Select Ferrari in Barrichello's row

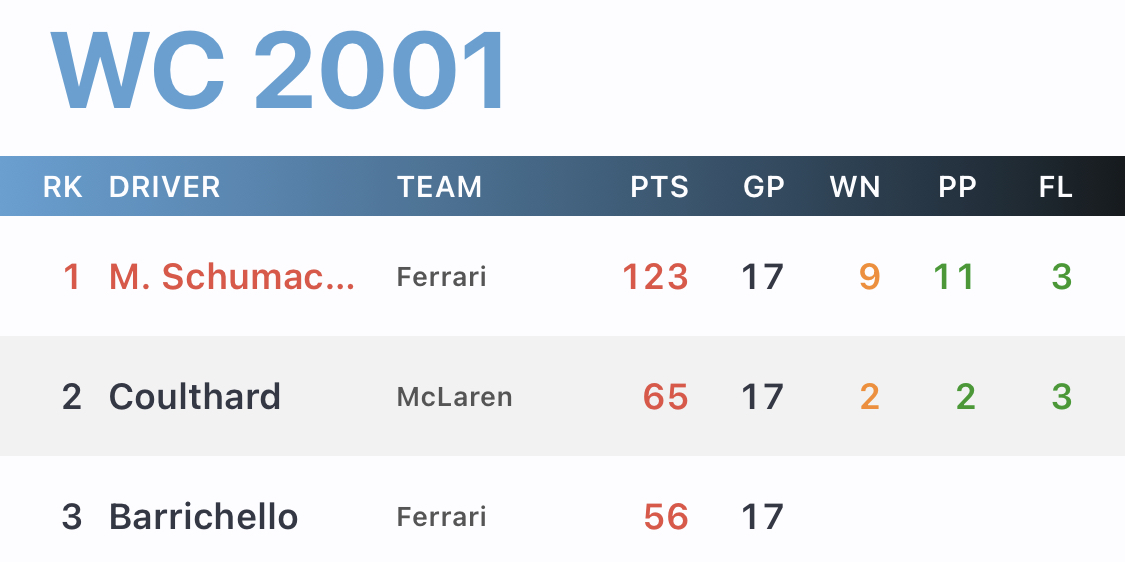click(x=441, y=517)
